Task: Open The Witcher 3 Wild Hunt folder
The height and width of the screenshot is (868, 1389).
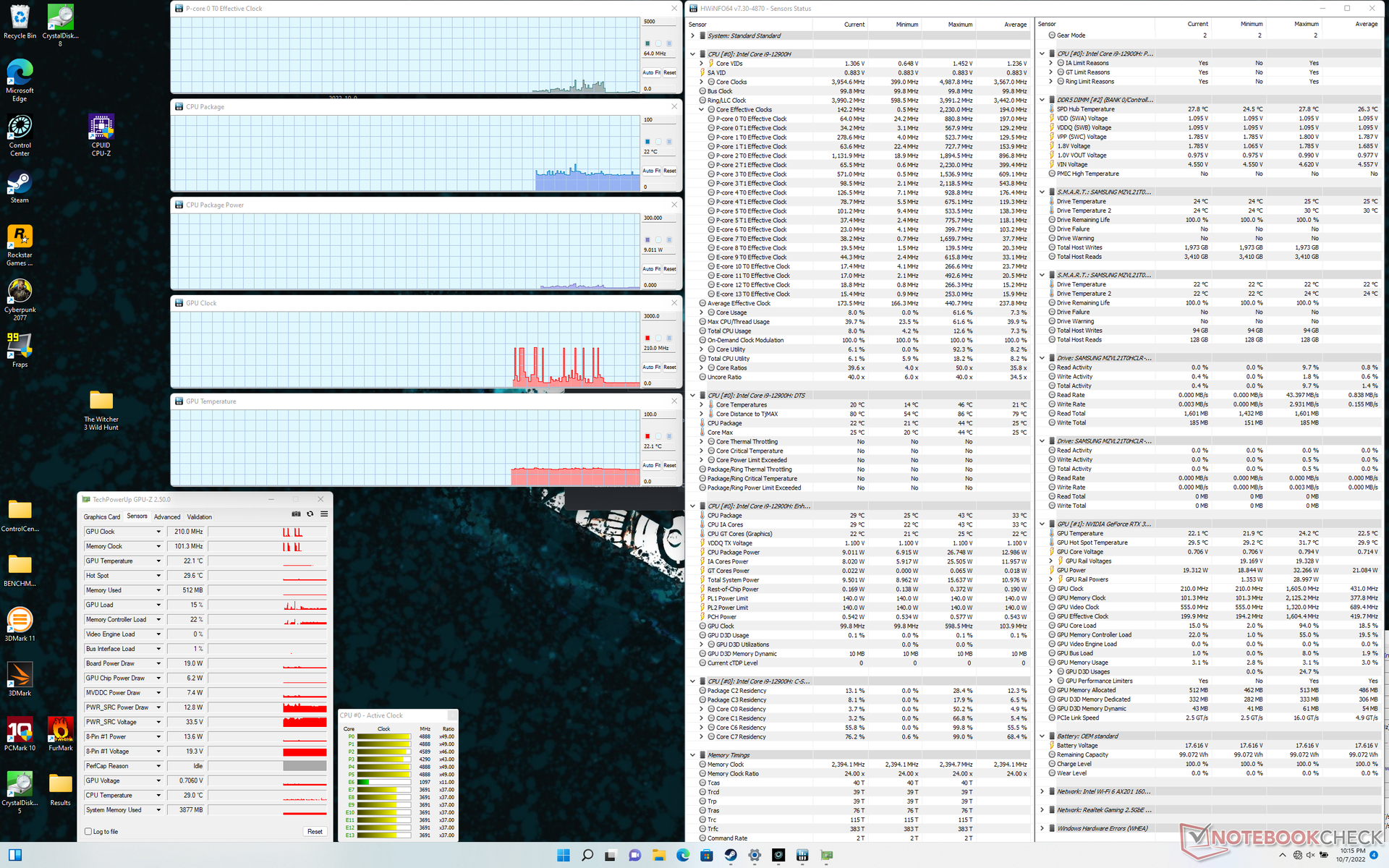Action: (101, 410)
